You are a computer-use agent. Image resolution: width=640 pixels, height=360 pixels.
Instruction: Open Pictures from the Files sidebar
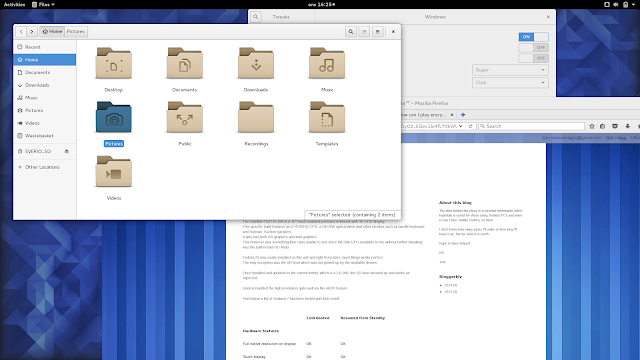44,110
